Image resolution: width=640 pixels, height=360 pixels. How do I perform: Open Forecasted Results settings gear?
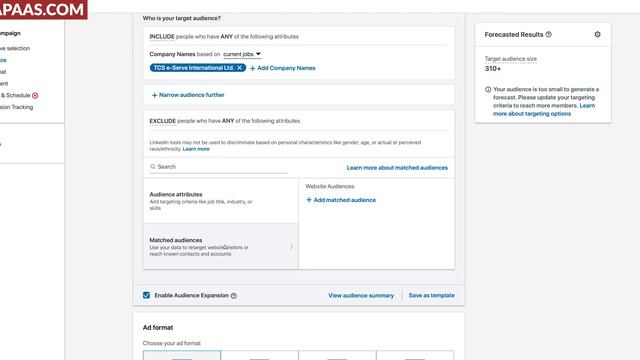597,35
